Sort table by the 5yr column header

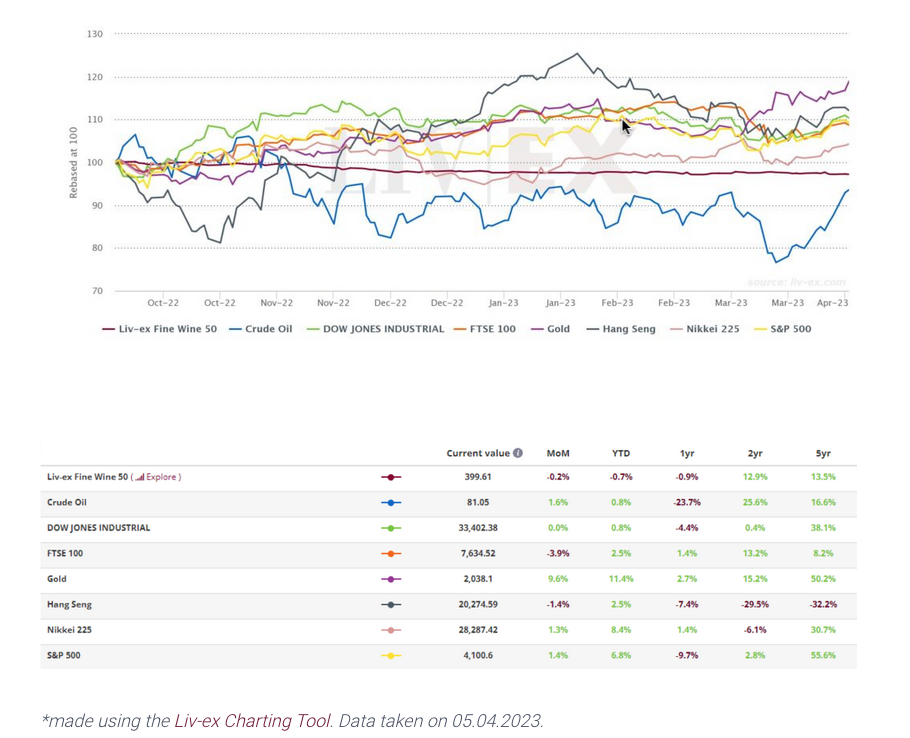tap(823, 453)
